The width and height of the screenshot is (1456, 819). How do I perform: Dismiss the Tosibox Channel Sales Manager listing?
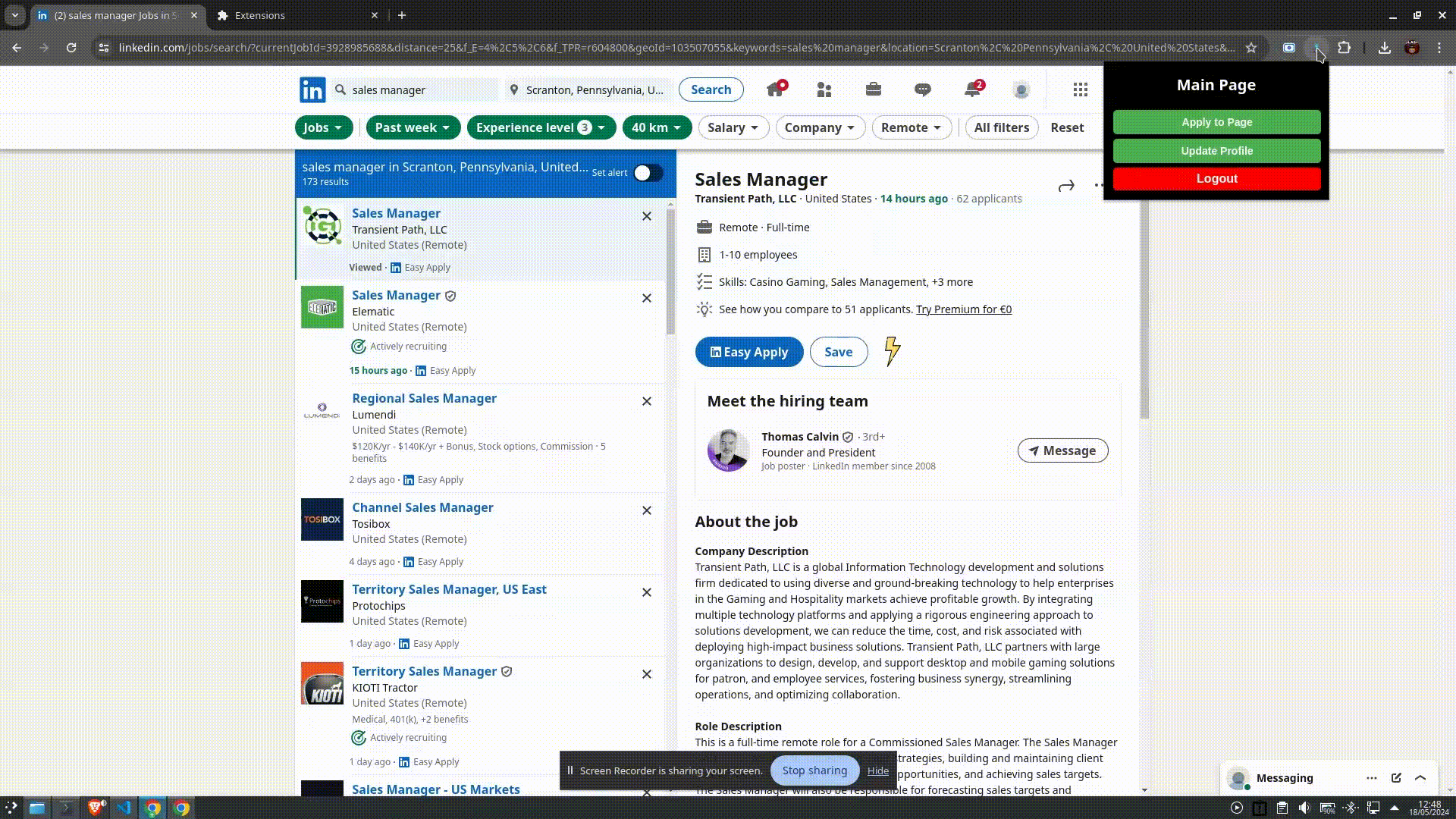647,510
